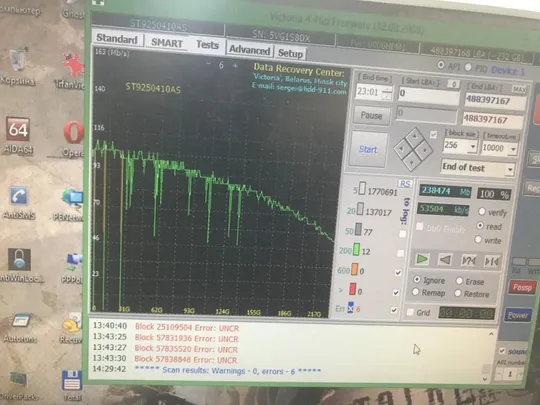Click the diamond navigation arrows control

[413, 149]
